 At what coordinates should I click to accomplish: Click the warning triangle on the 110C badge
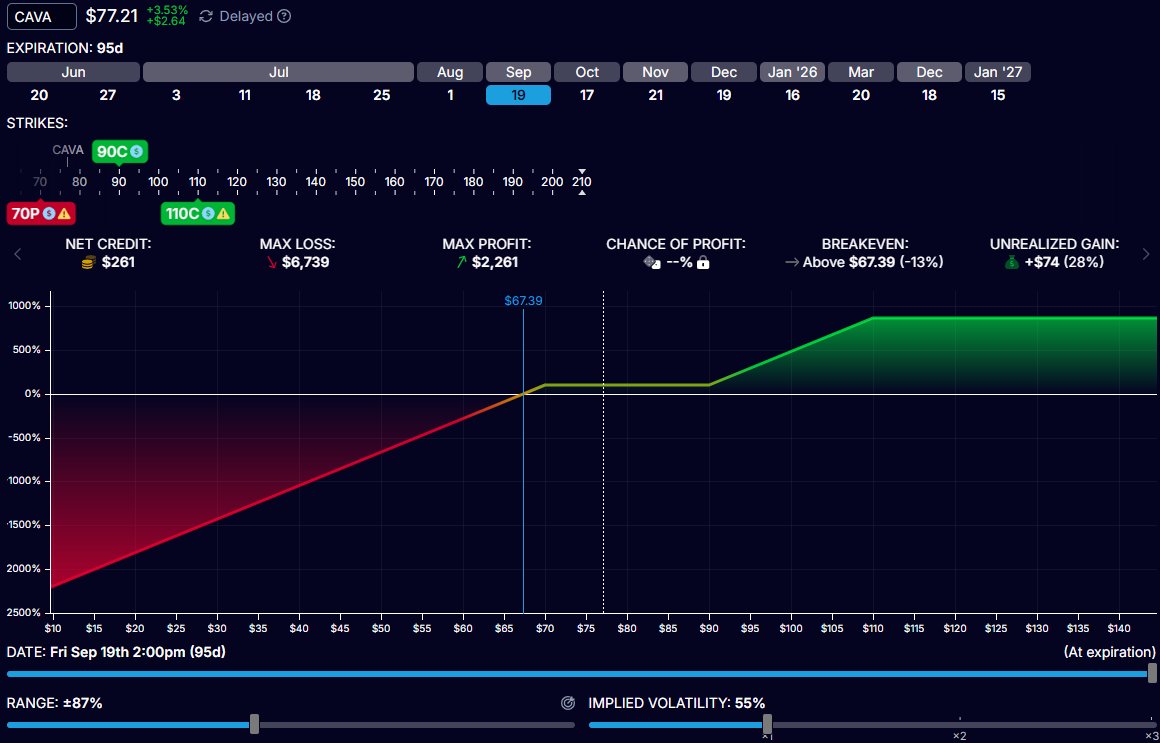point(223,213)
